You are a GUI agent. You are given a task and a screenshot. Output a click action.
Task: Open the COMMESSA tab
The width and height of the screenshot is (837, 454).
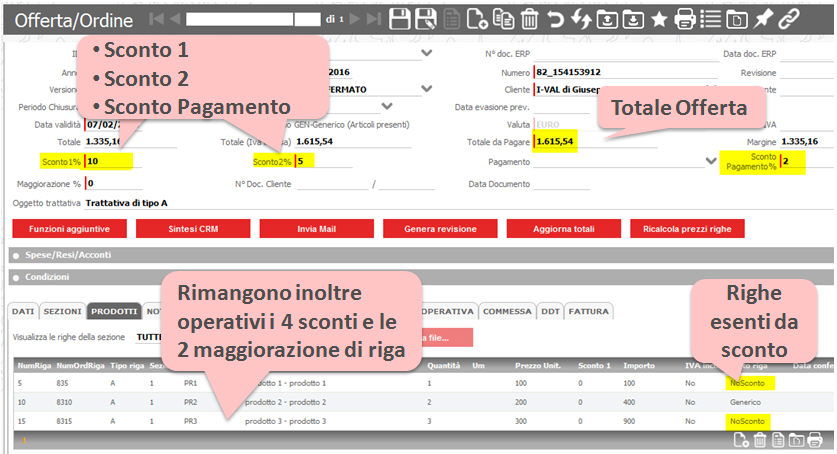[x=507, y=311]
